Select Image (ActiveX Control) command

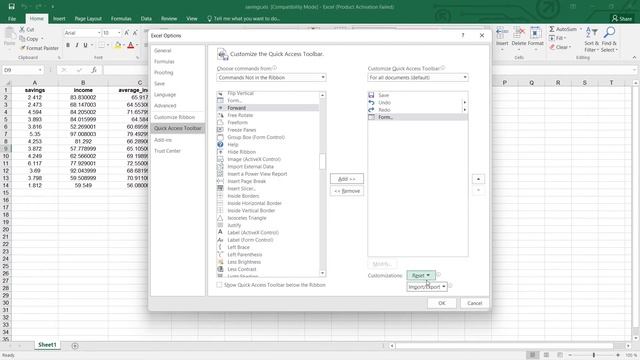pyautogui.click(x=268, y=159)
